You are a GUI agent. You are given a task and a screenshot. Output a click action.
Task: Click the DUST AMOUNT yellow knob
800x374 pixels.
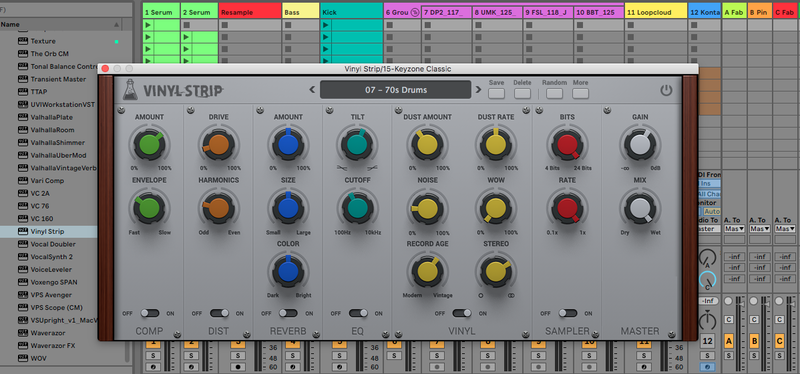(x=427, y=144)
